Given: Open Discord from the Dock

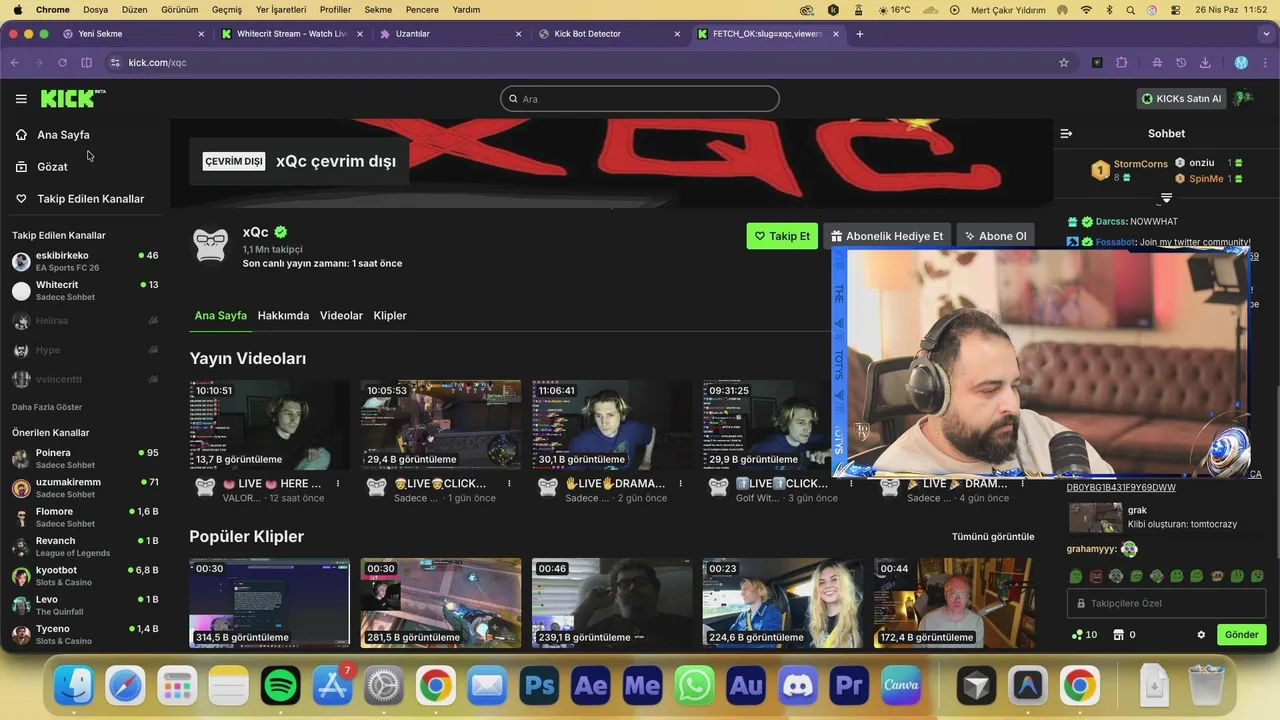Looking at the screenshot, I should point(797,686).
